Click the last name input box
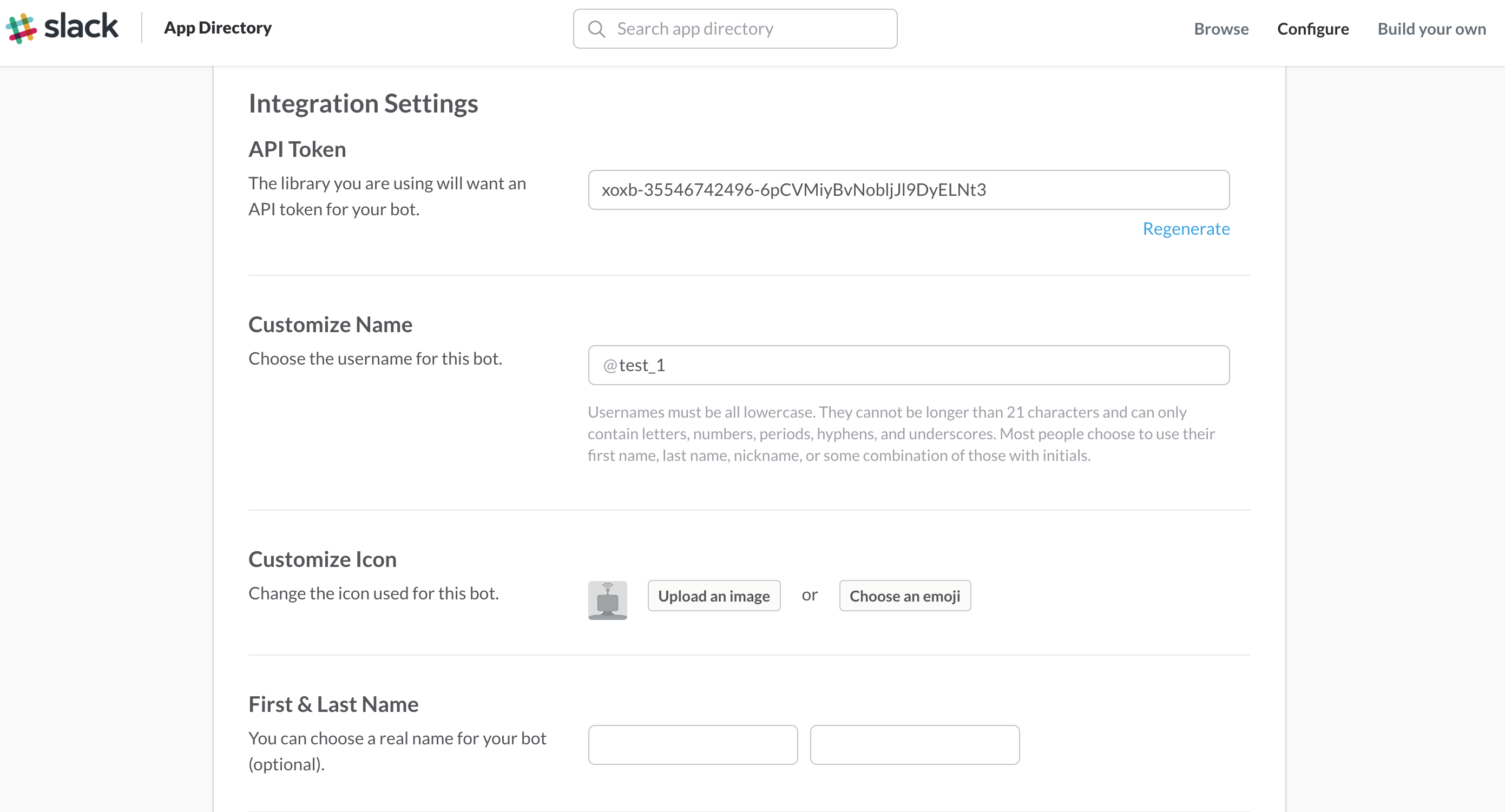The width and height of the screenshot is (1505, 812). pyautogui.click(x=915, y=744)
